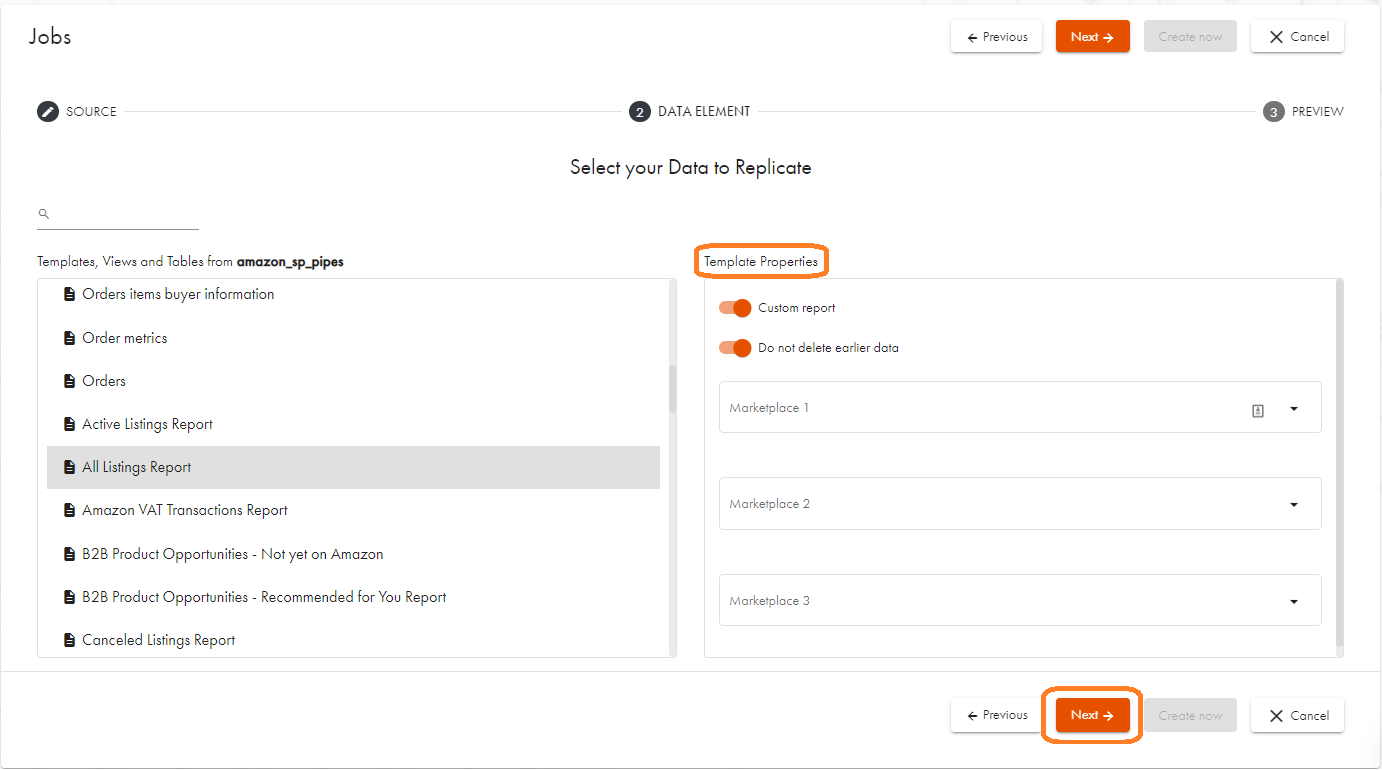Toggle the Custom report switch

(735, 308)
